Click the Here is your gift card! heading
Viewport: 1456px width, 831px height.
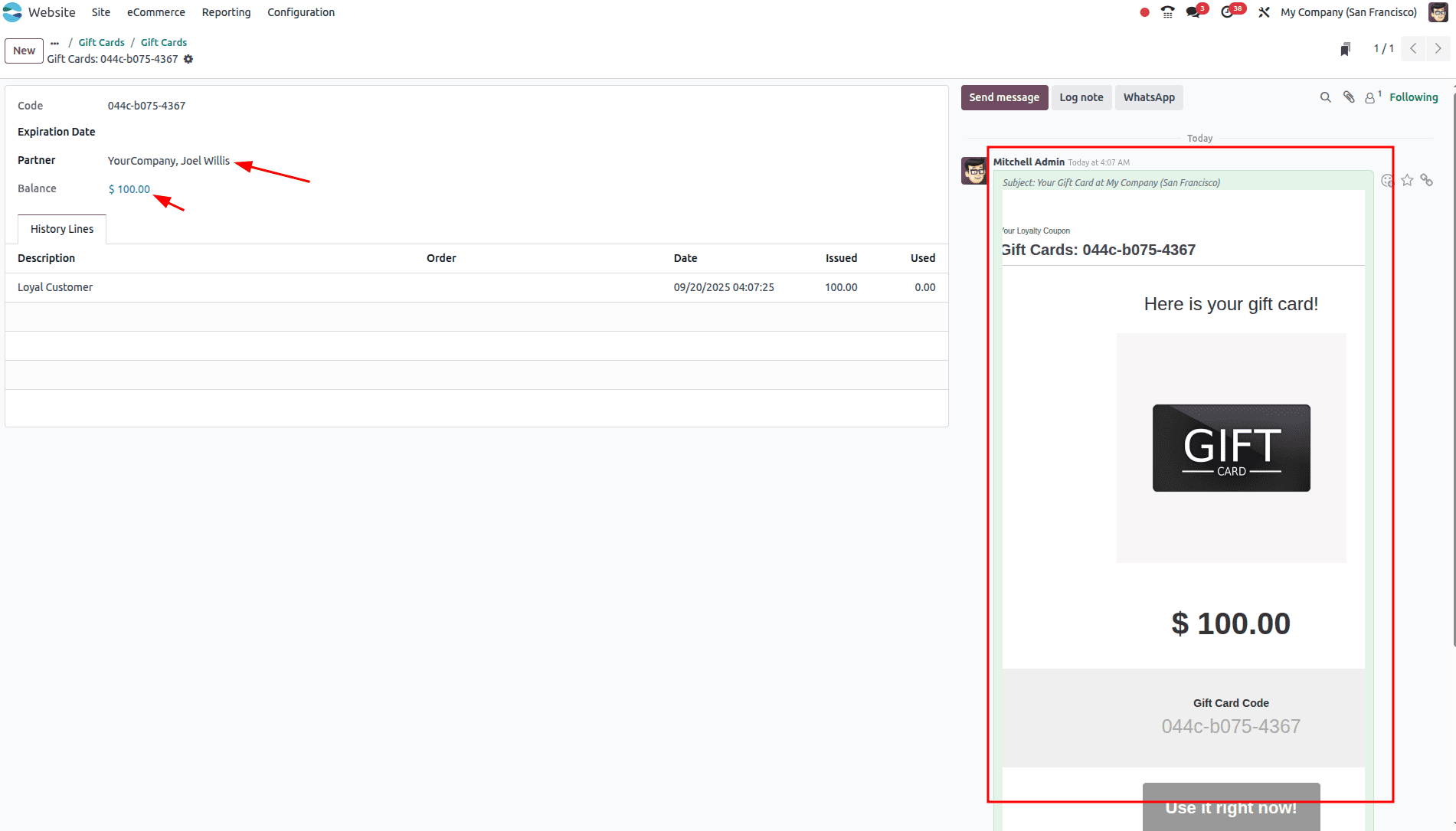pyautogui.click(x=1231, y=304)
